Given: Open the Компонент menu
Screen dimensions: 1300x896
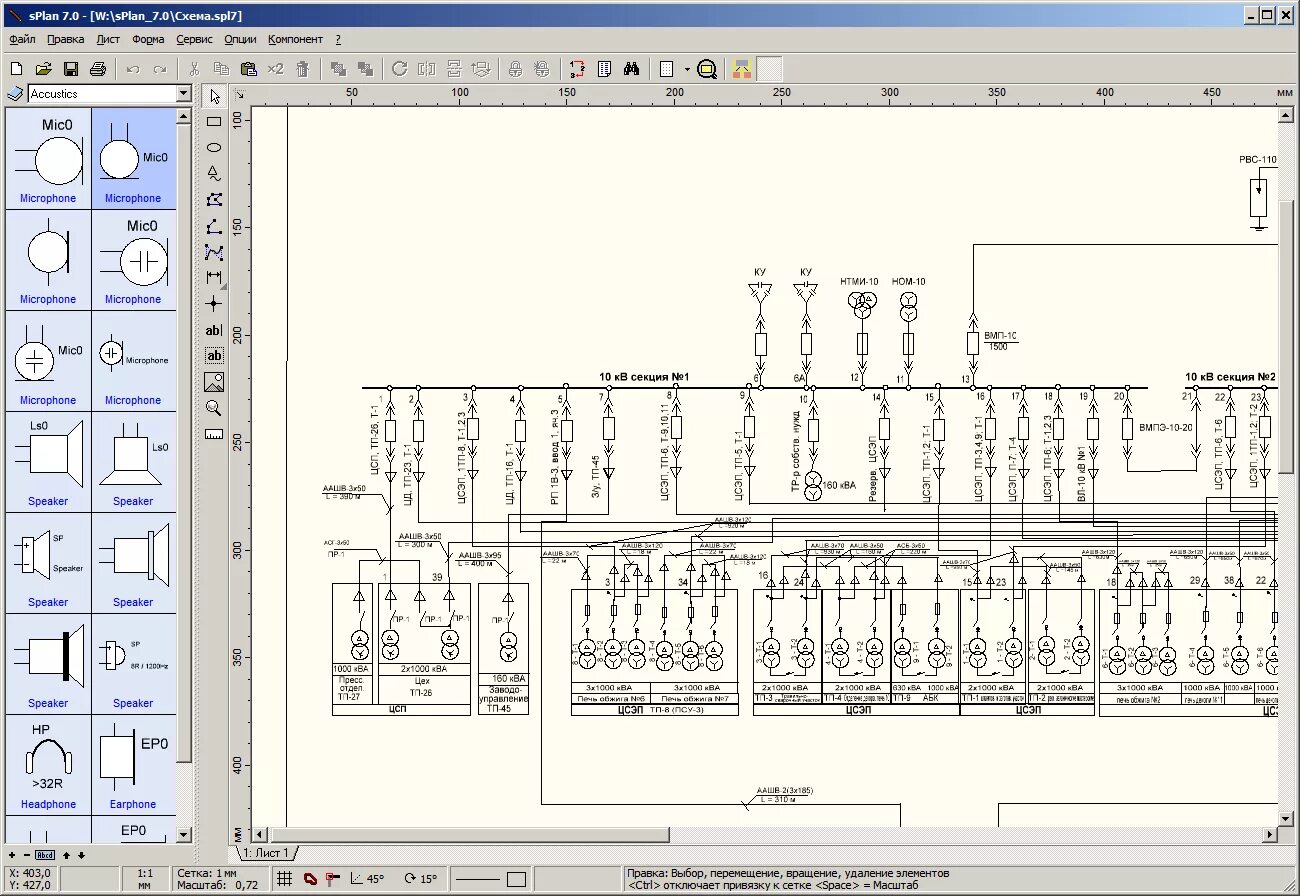Looking at the screenshot, I should point(295,39).
